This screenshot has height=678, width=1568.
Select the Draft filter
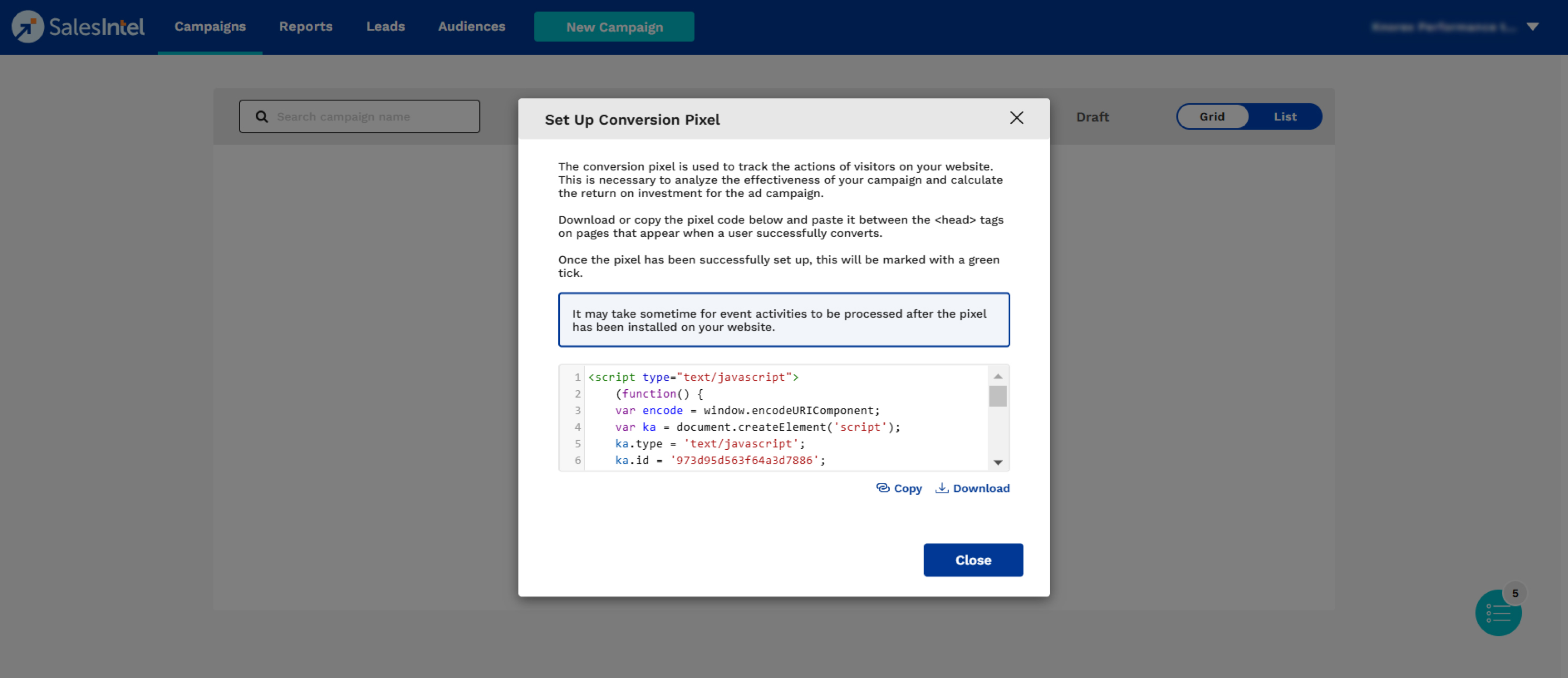(x=1092, y=117)
